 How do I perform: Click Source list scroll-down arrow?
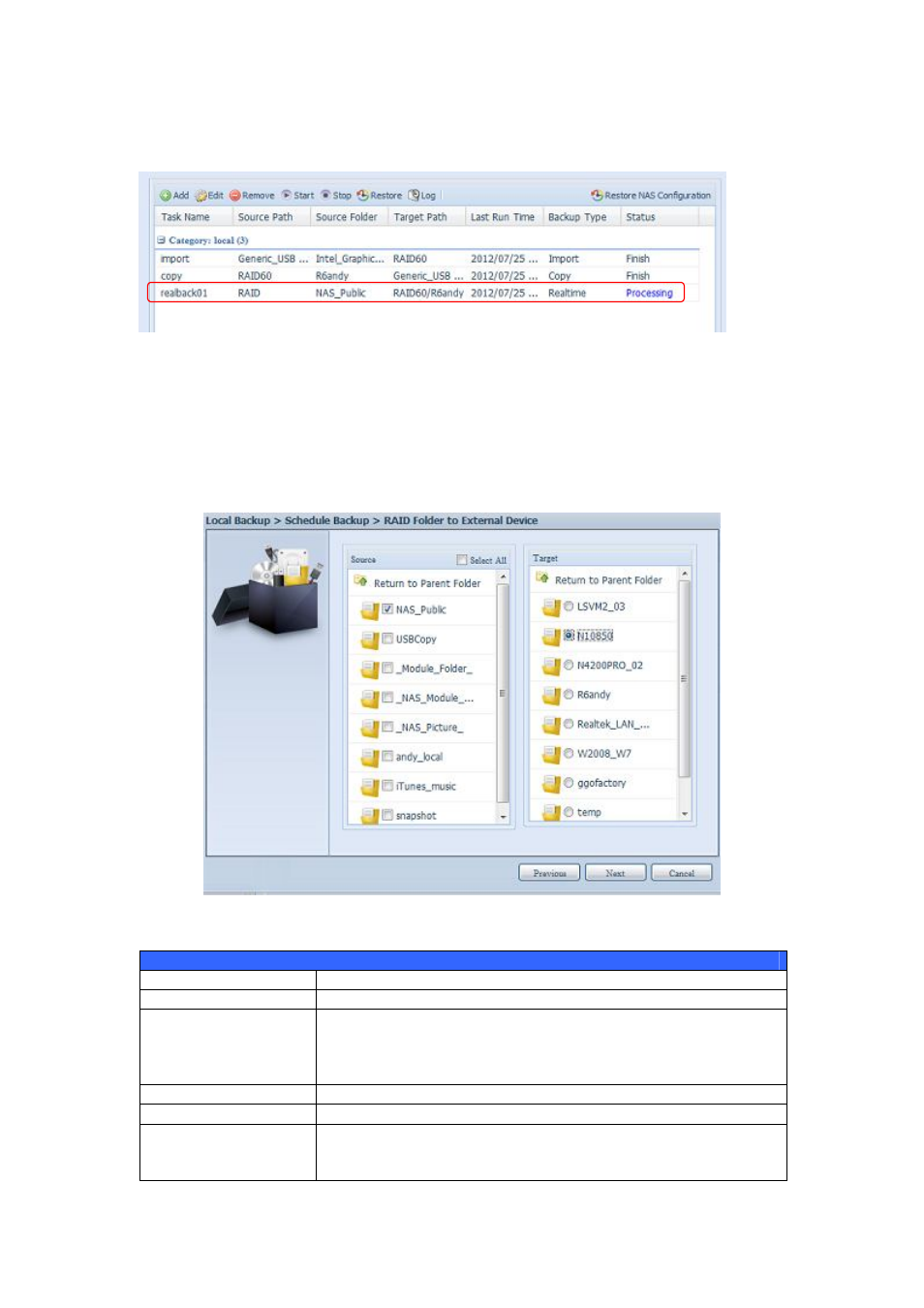point(503,817)
